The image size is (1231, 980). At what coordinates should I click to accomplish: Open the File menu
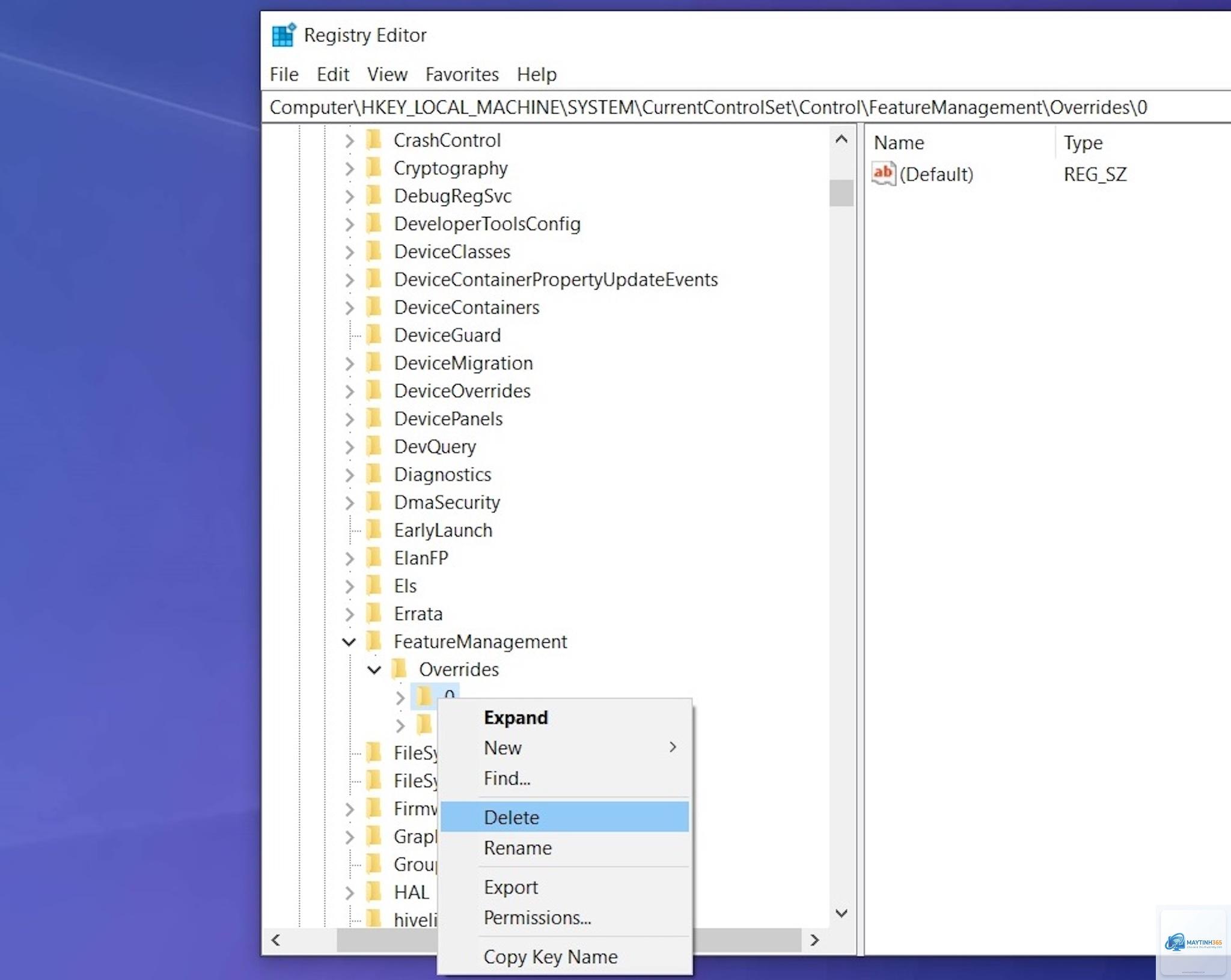point(284,75)
